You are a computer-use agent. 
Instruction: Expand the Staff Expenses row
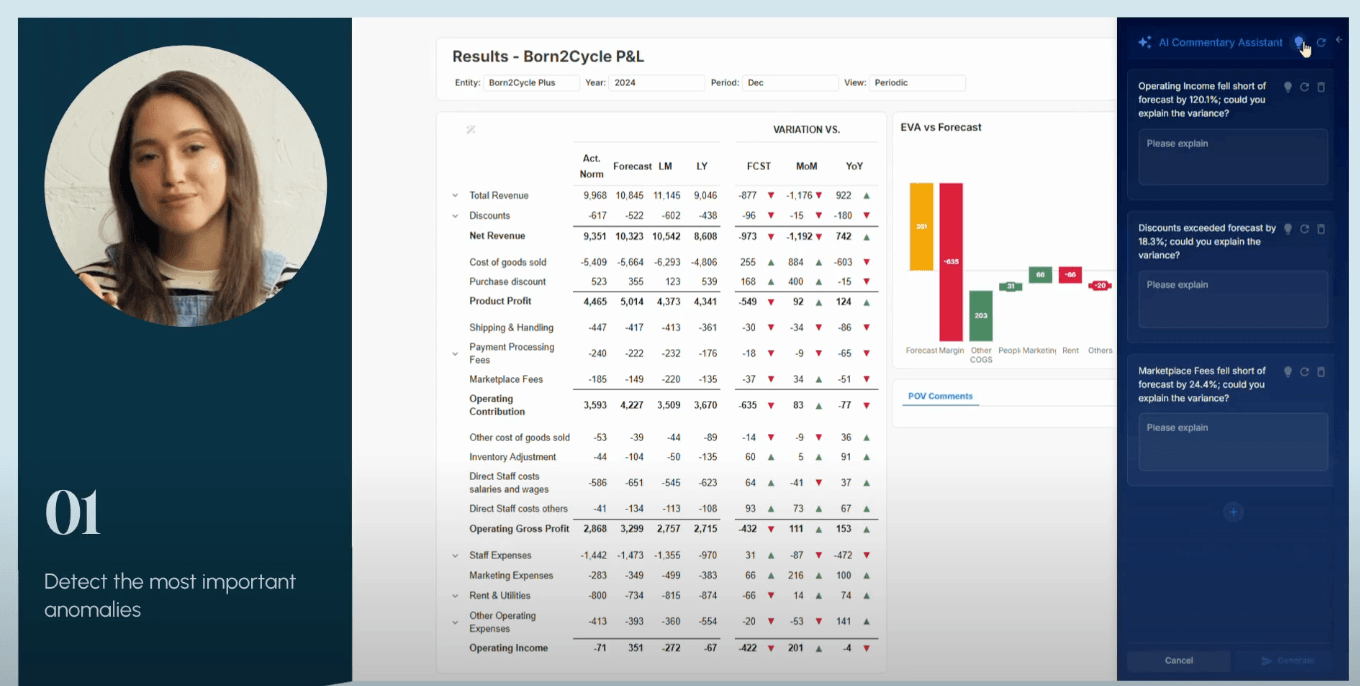455,556
